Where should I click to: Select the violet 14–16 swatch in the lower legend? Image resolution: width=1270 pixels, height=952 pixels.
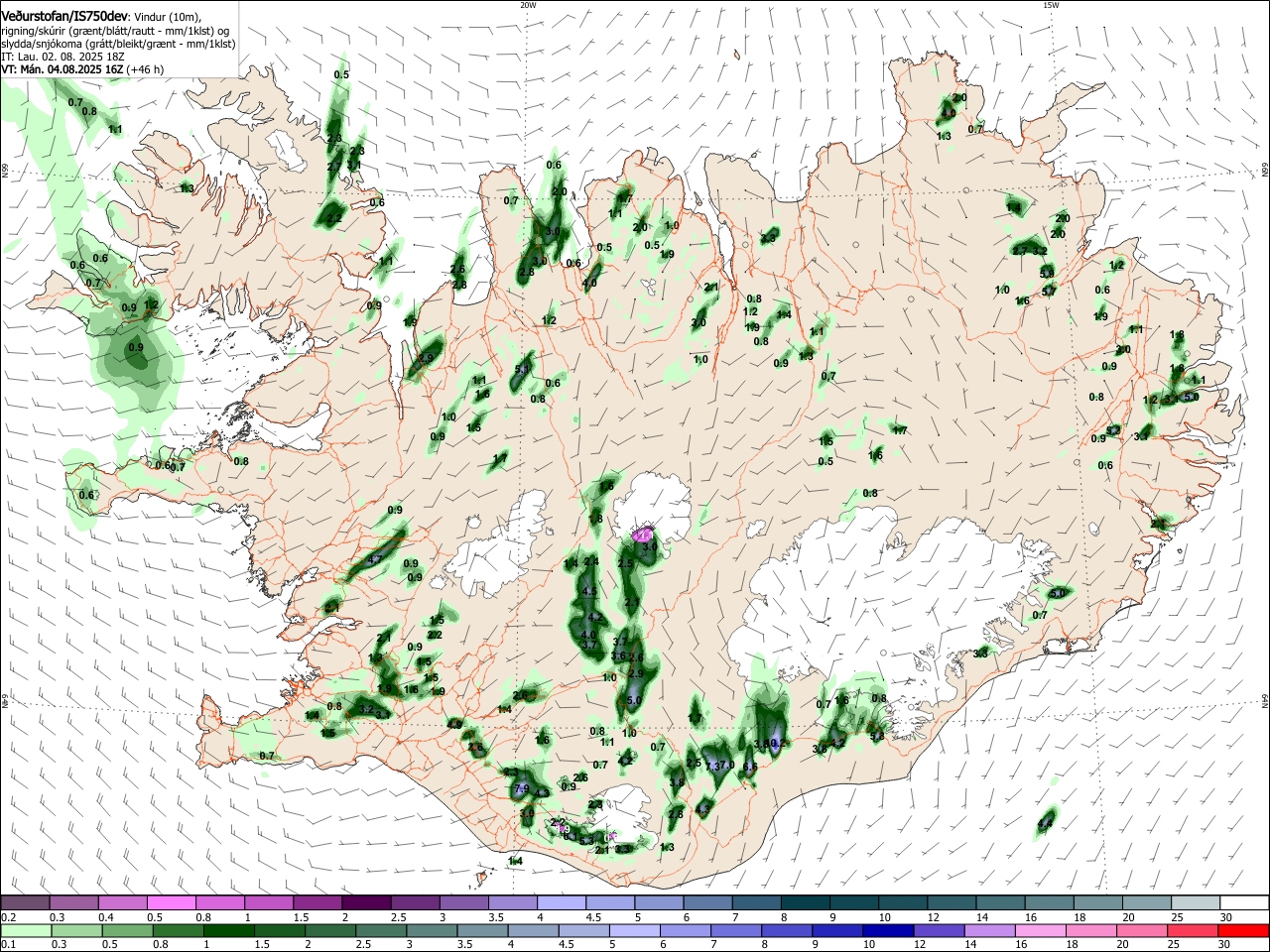pos(989,930)
